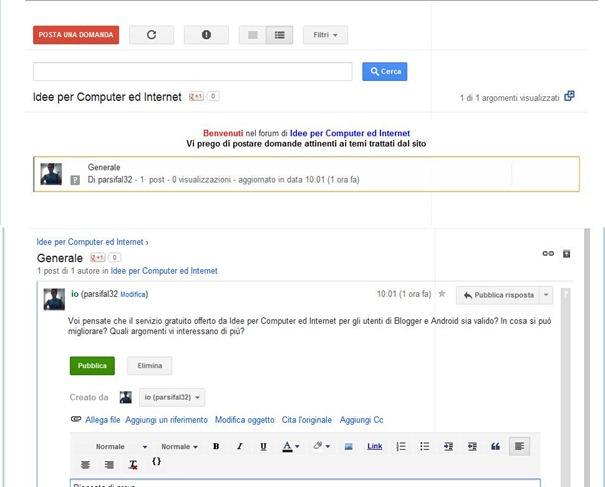Open the highlight color picker

[x=321, y=446]
